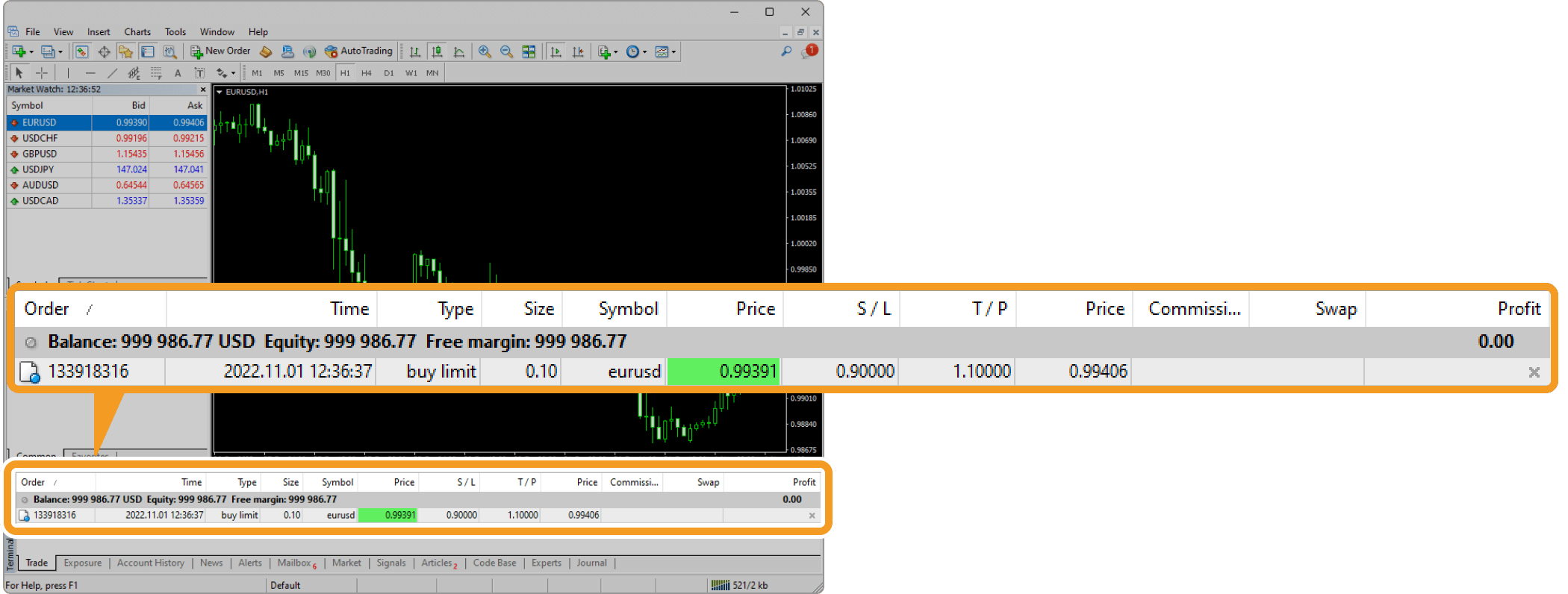Select the horizontal line tool
This screenshot has height=594, width=1568.
pos(90,72)
